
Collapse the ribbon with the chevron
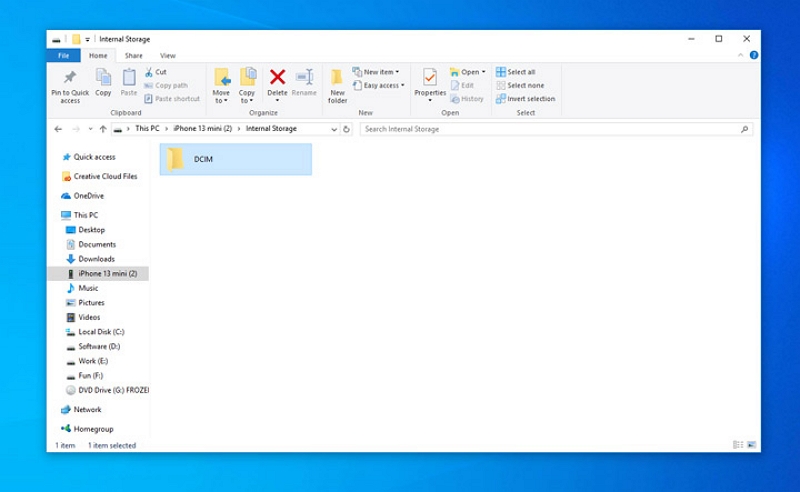[x=742, y=56]
